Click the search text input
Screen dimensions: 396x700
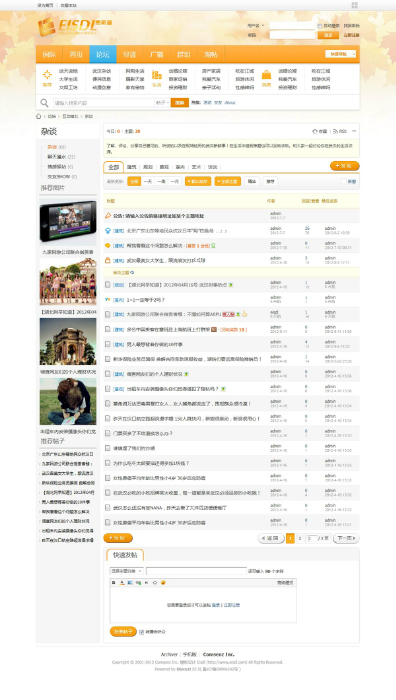[x=104, y=103]
